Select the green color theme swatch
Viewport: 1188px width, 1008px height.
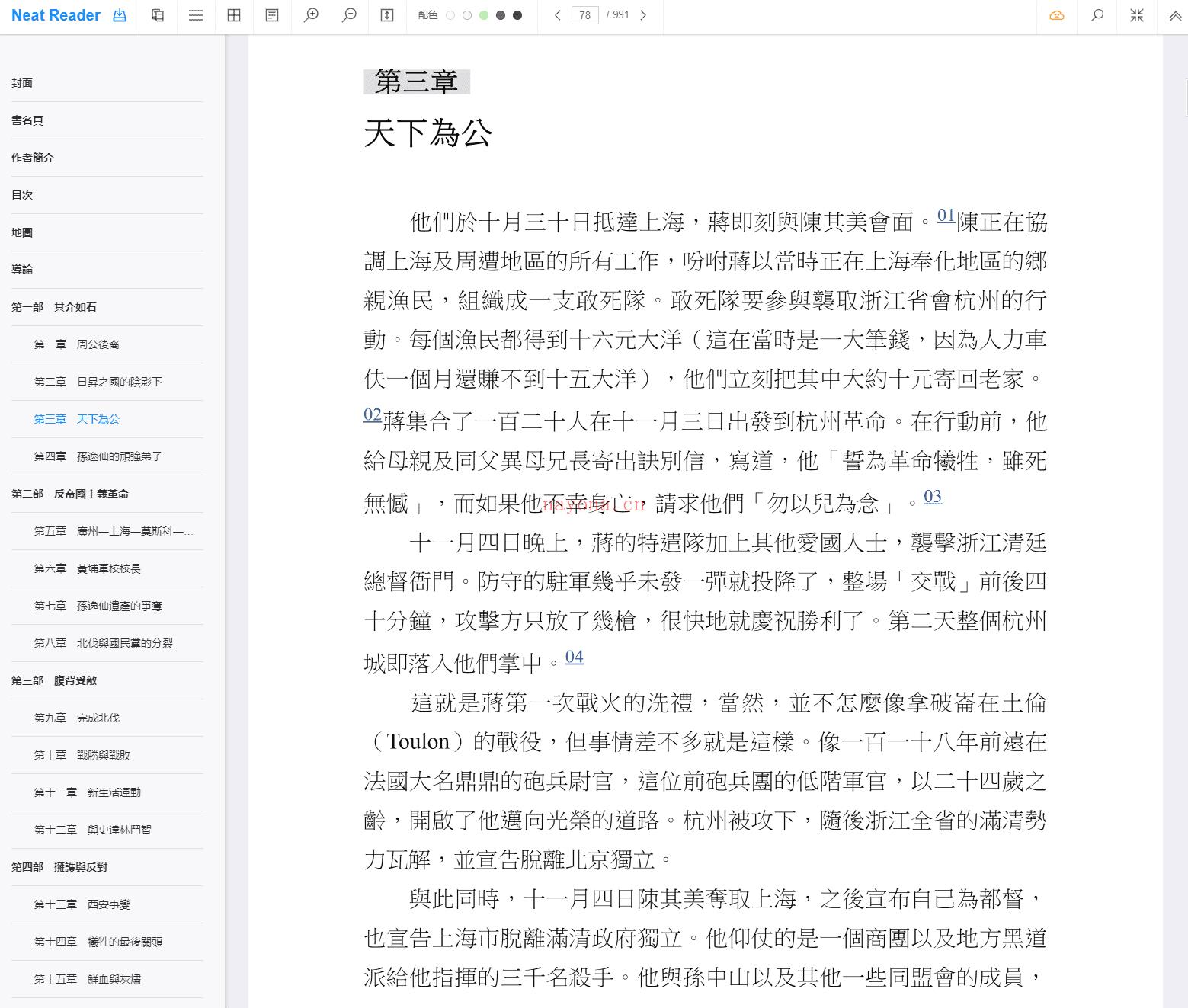pos(484,15)
